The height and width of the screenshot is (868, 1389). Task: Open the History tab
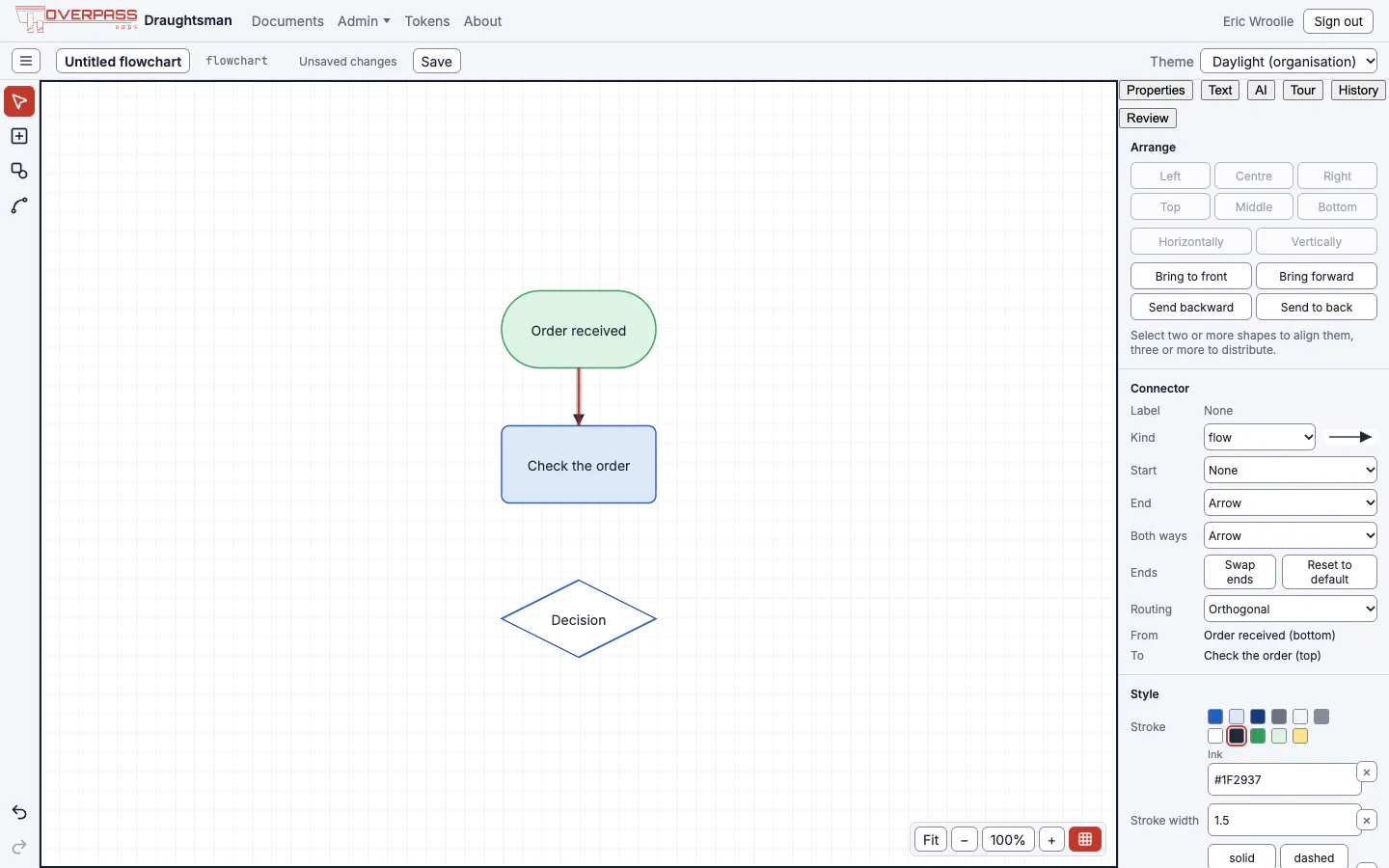tap(1358, 90)
